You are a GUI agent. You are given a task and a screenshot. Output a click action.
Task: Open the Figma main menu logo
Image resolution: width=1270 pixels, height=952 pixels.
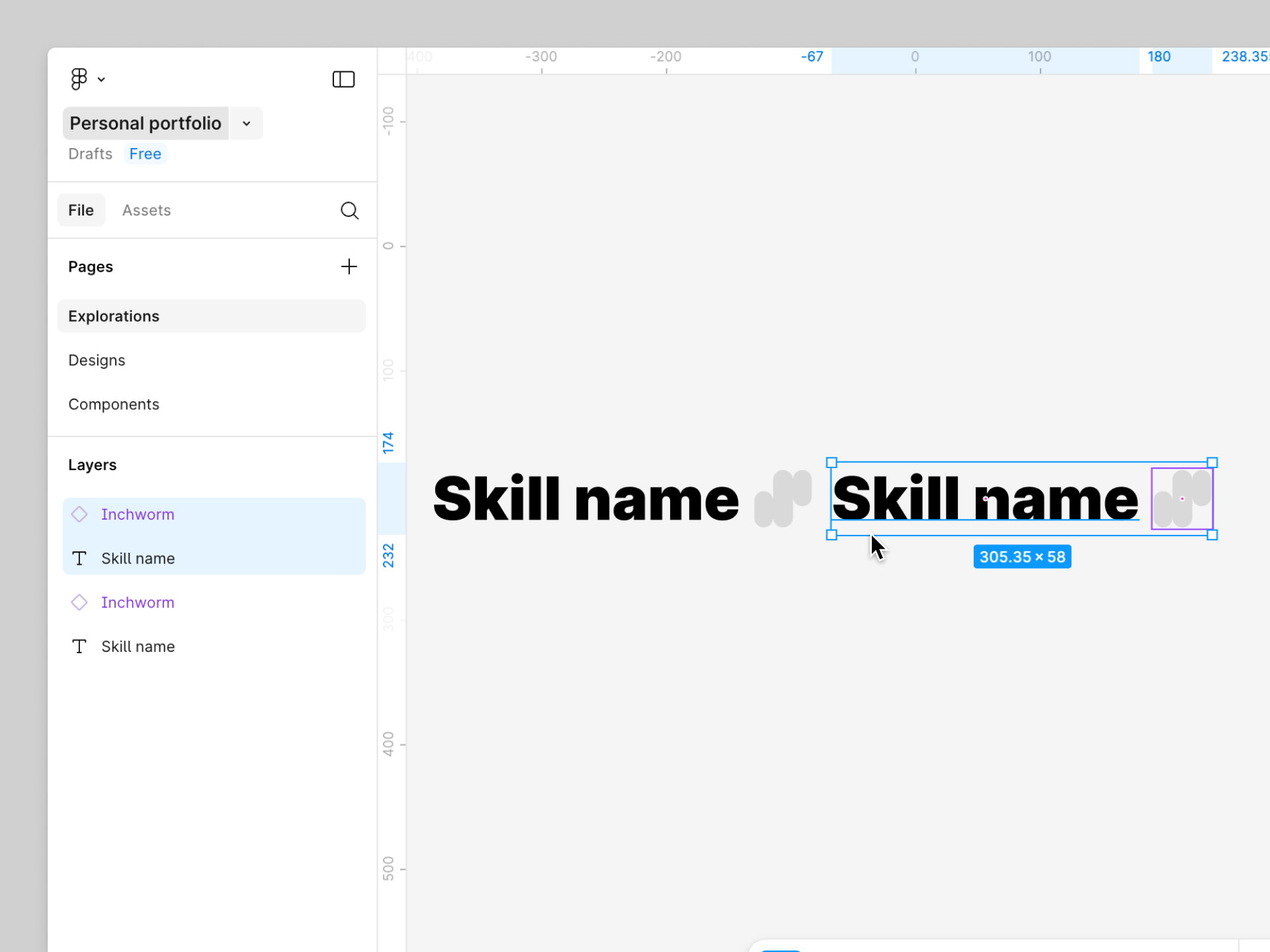pyautogui.click(x=79, y=79)
